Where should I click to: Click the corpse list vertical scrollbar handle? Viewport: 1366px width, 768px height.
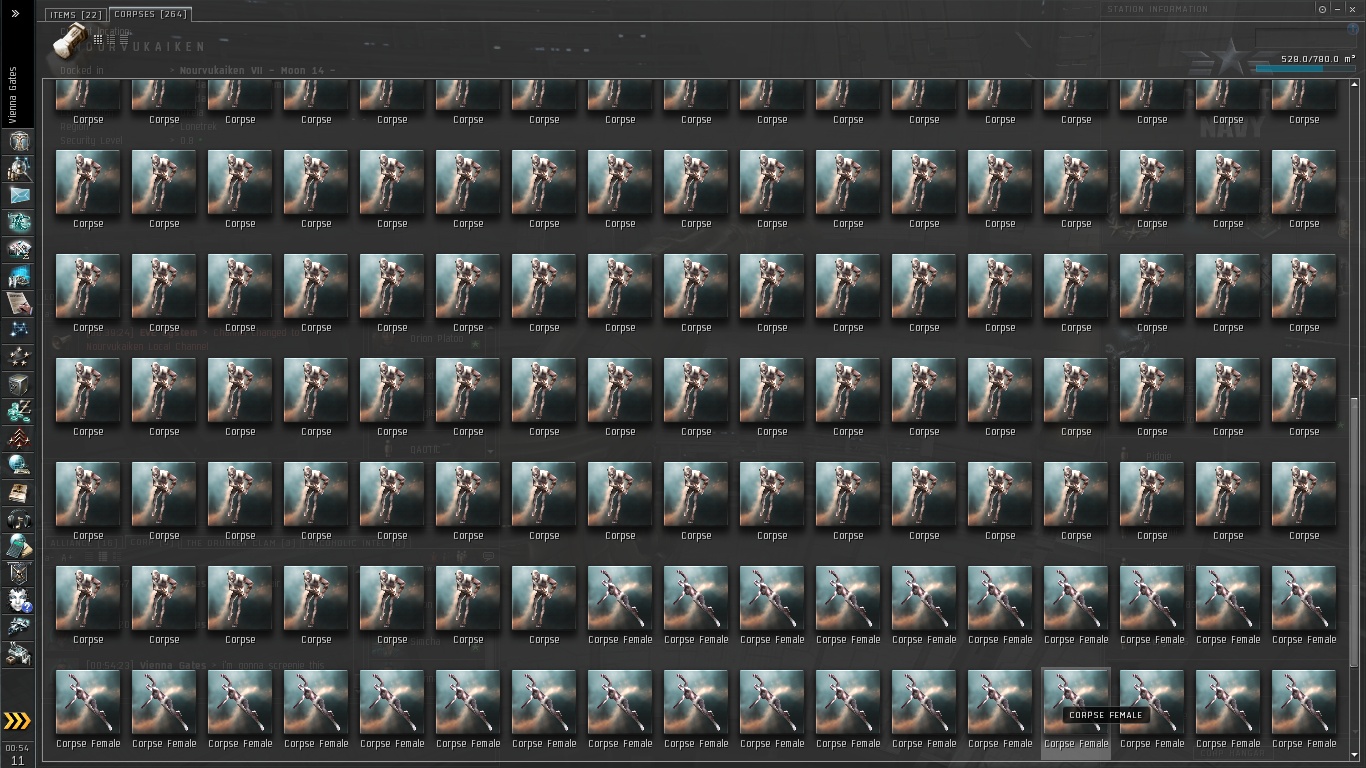[x=1356, y=531]
